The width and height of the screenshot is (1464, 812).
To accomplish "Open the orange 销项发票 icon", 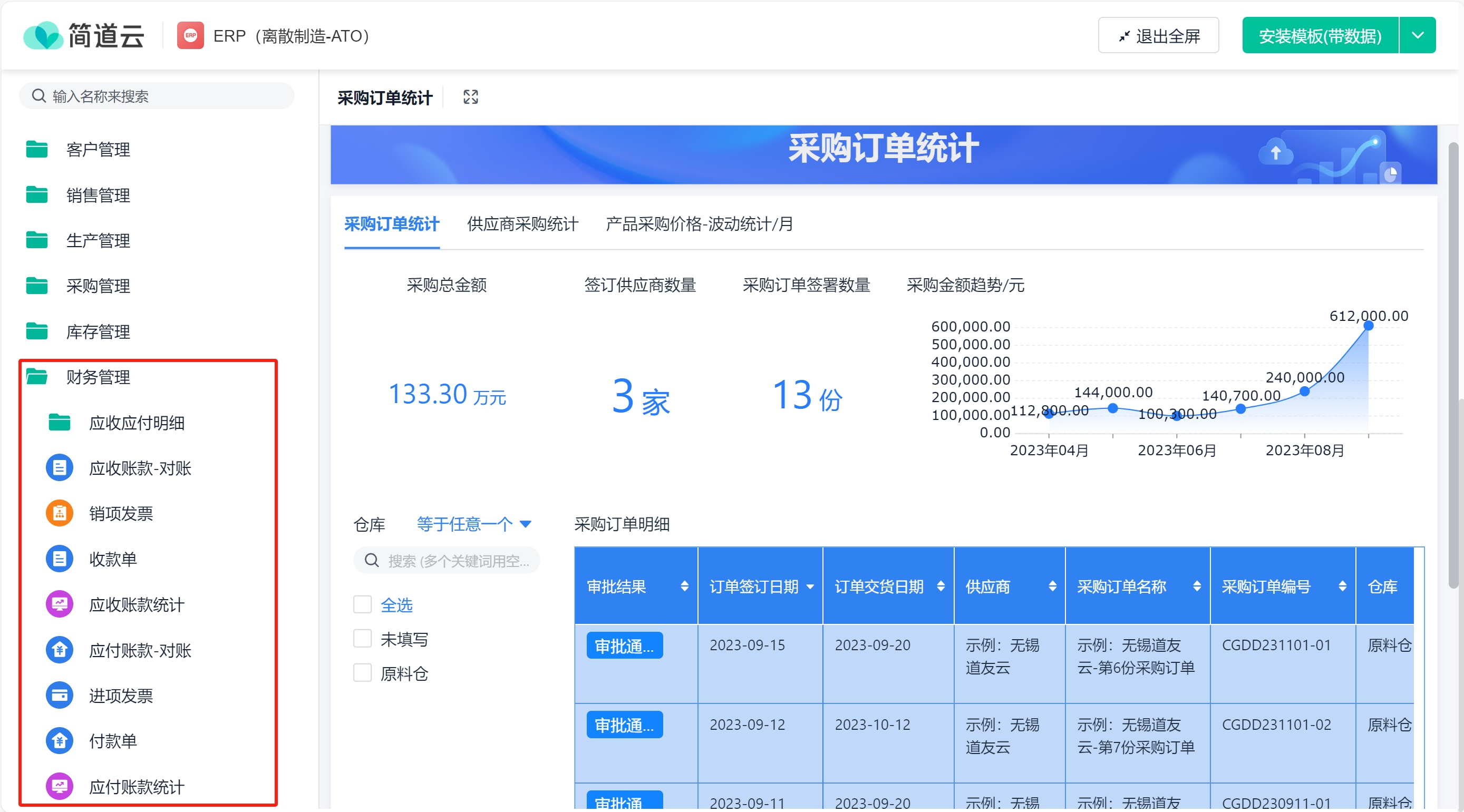I will (x=60, y=513).
